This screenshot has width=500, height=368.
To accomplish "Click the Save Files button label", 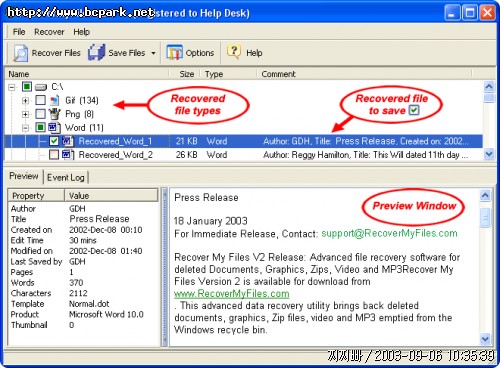I will point(127,53).
